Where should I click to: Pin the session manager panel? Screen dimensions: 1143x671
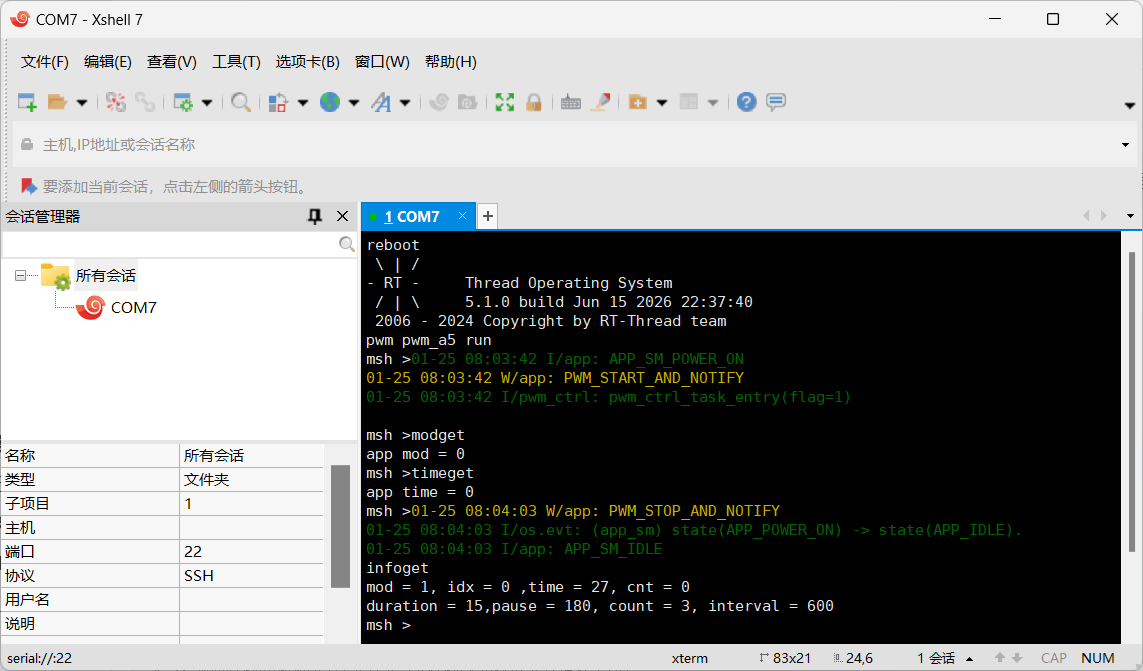point(315,217)
